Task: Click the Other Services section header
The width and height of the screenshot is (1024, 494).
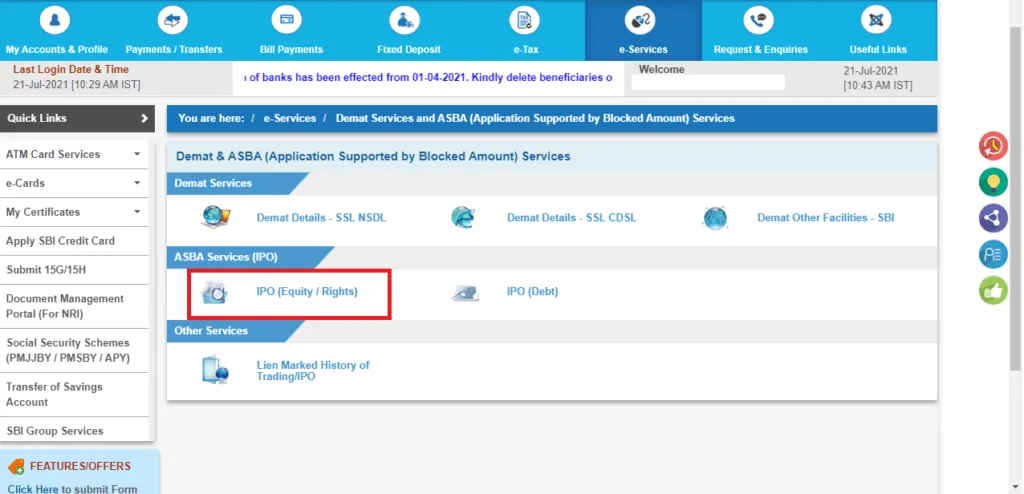Action: click(211, 331)
